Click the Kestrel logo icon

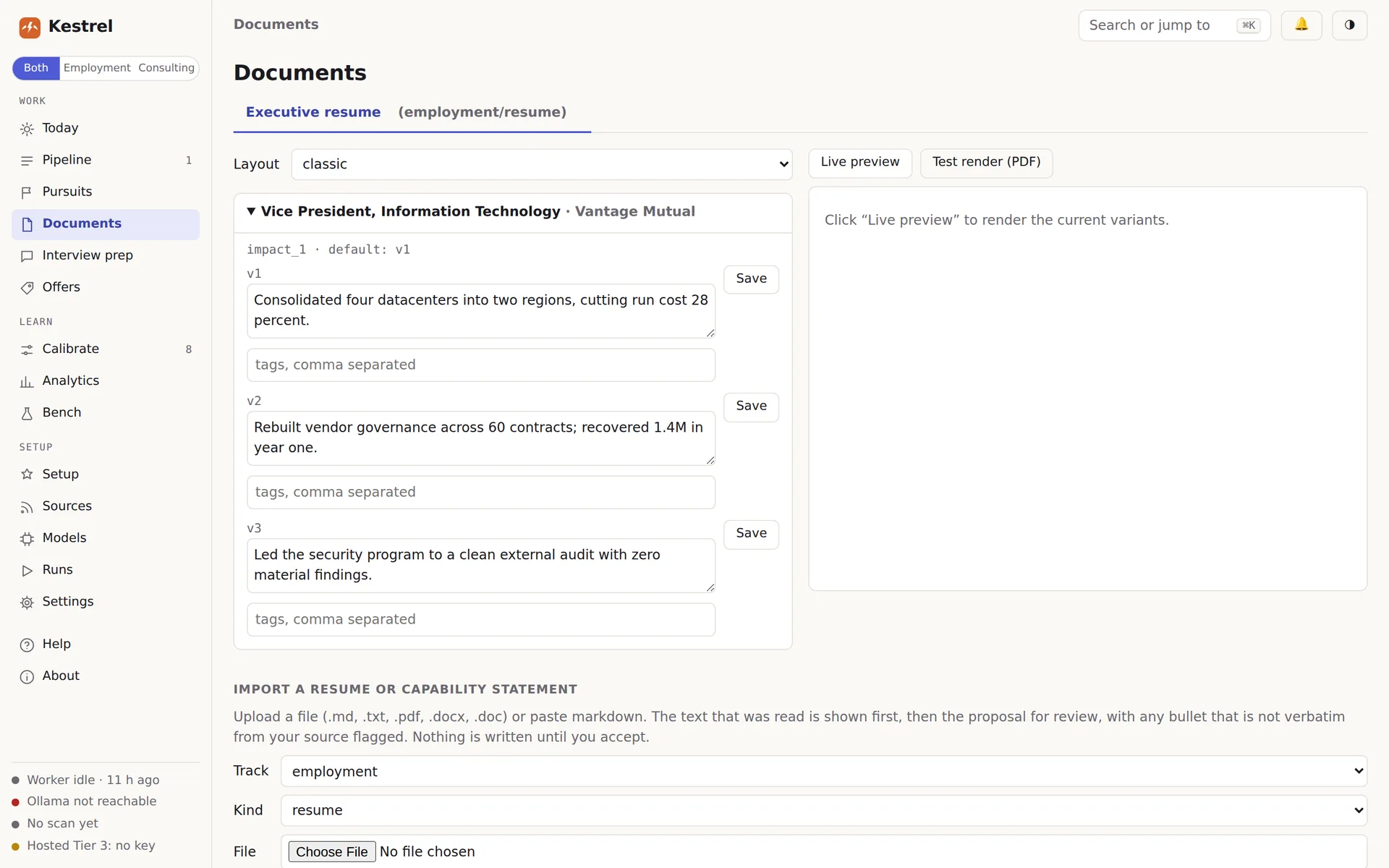click(x=30, y=27)
